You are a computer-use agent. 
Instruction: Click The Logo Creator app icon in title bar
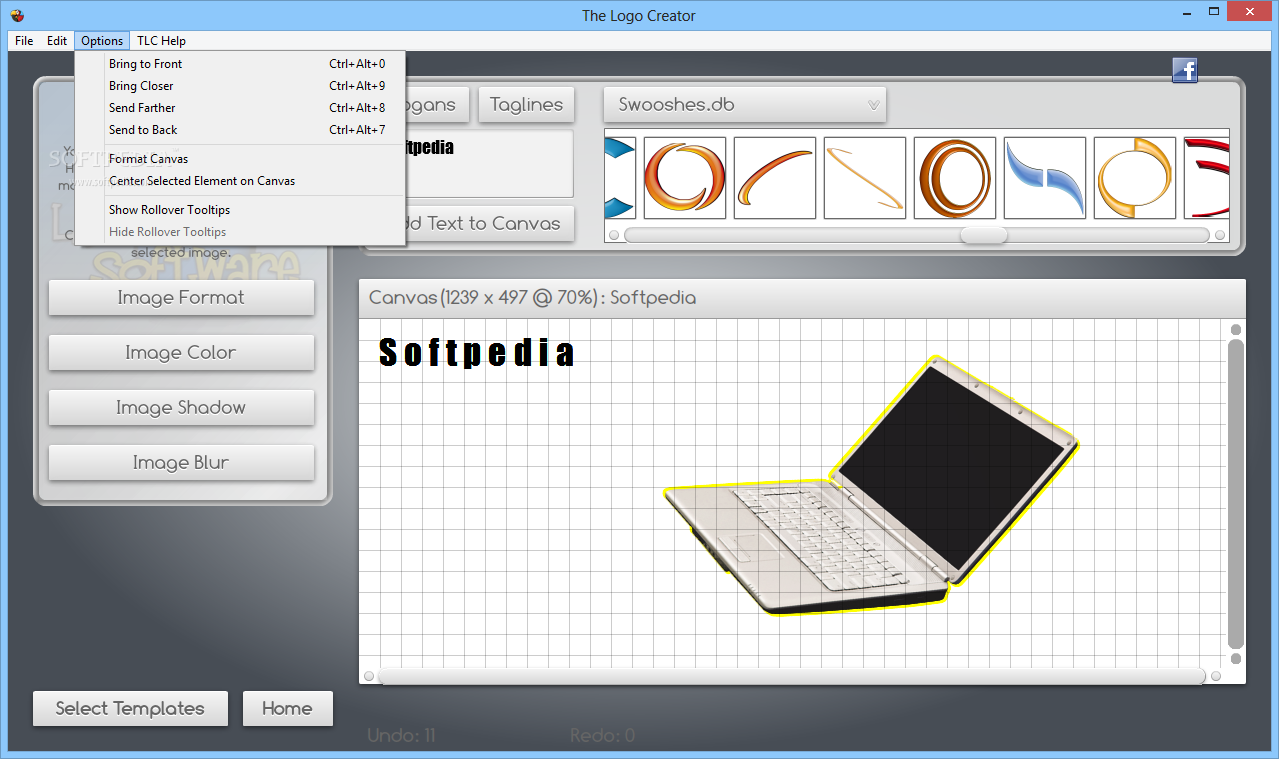point(16,15)
